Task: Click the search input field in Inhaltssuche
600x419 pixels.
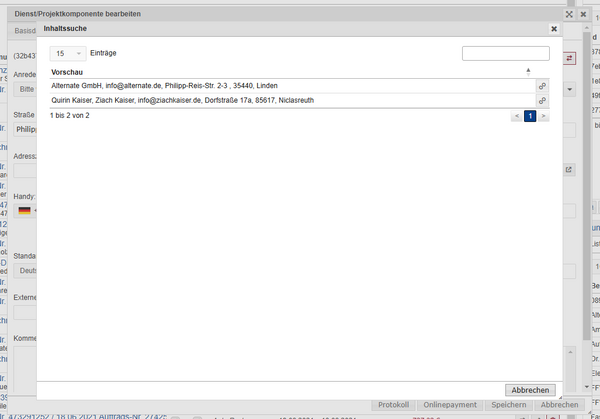Action: (505, 53)
